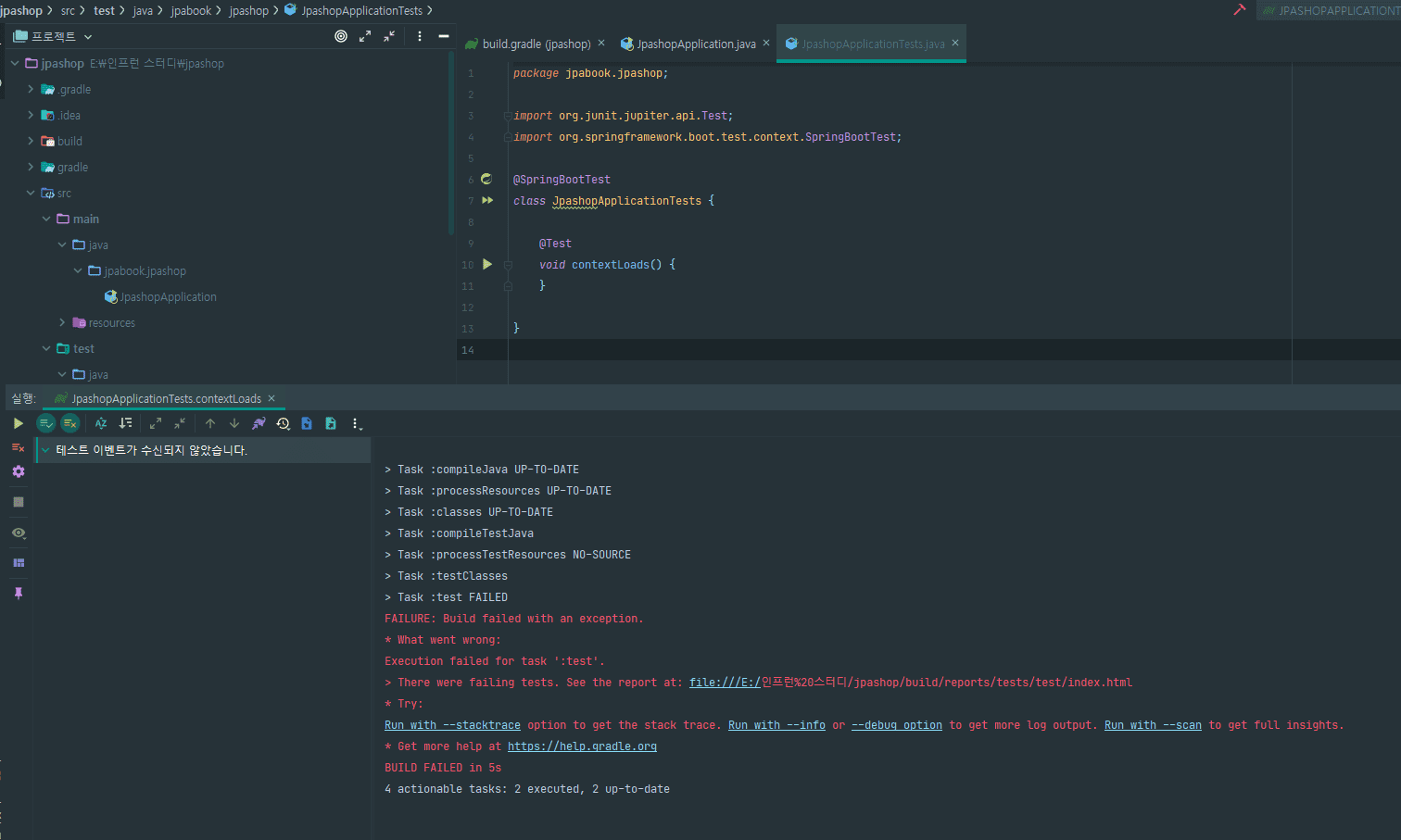Expand the build folder
Viewport: 1401px width, 840px height.
coord(31,141)
